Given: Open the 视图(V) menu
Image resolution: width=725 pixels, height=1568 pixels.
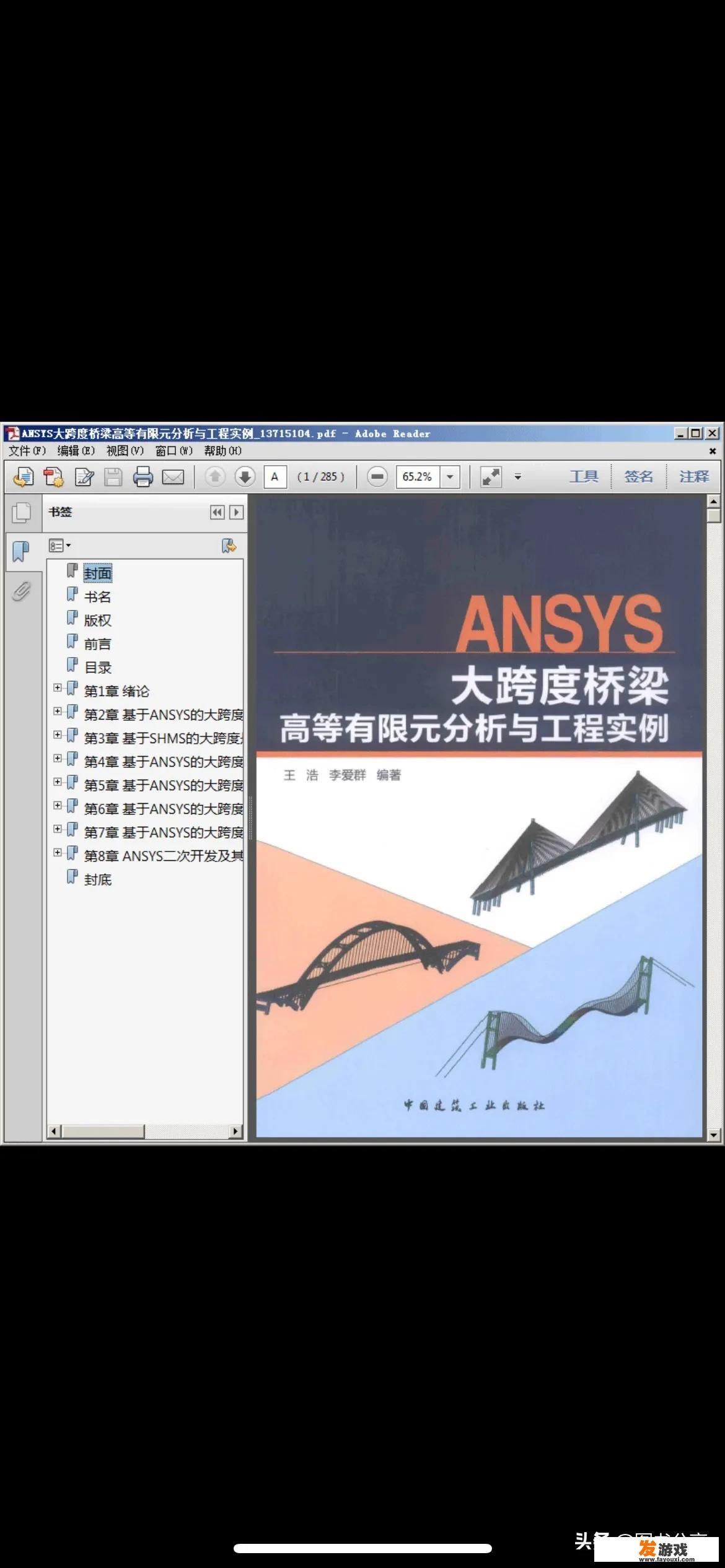Looking at the screenshot, I should [x=125, y=451].
